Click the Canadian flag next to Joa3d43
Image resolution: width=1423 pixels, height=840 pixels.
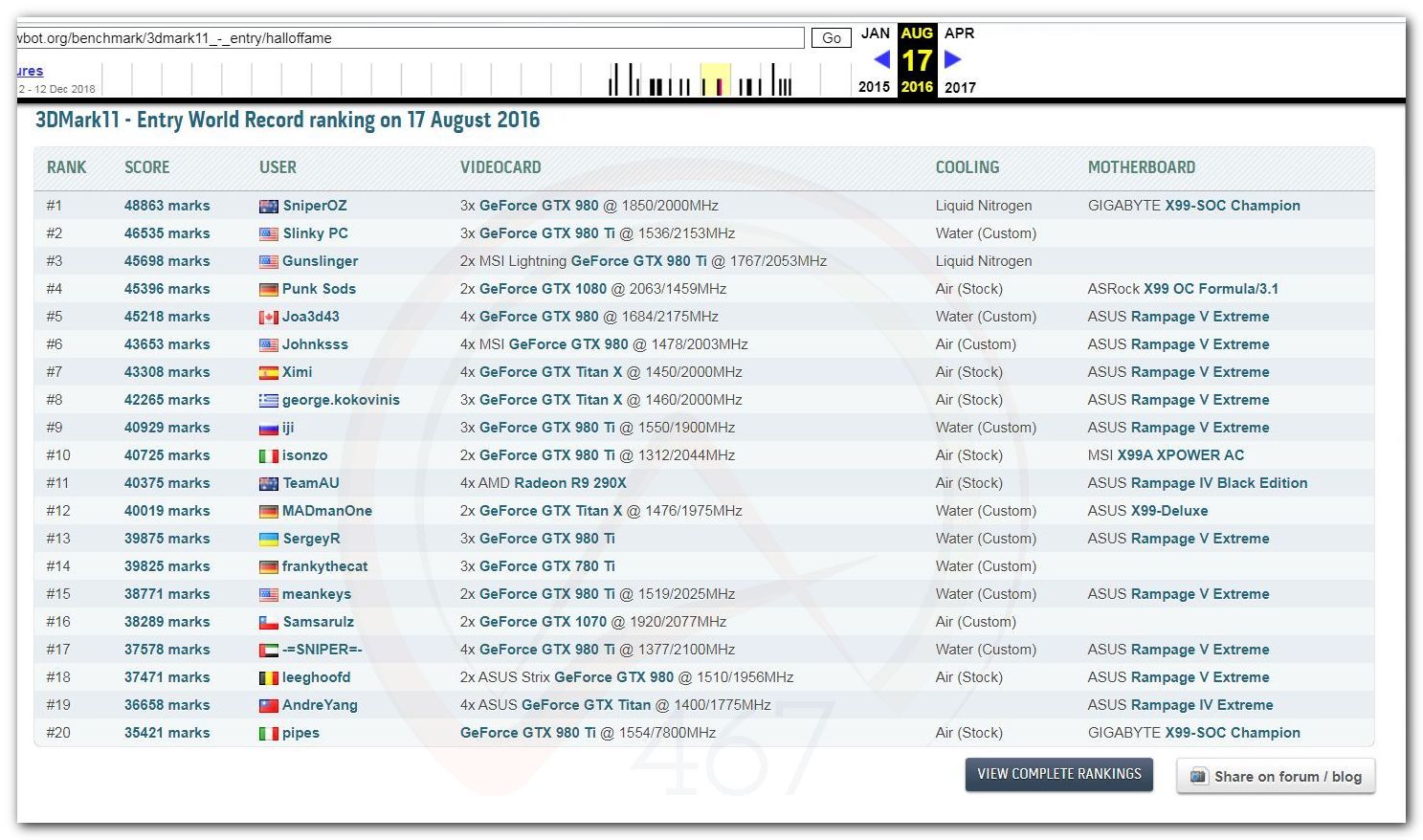tap(268, 318)
